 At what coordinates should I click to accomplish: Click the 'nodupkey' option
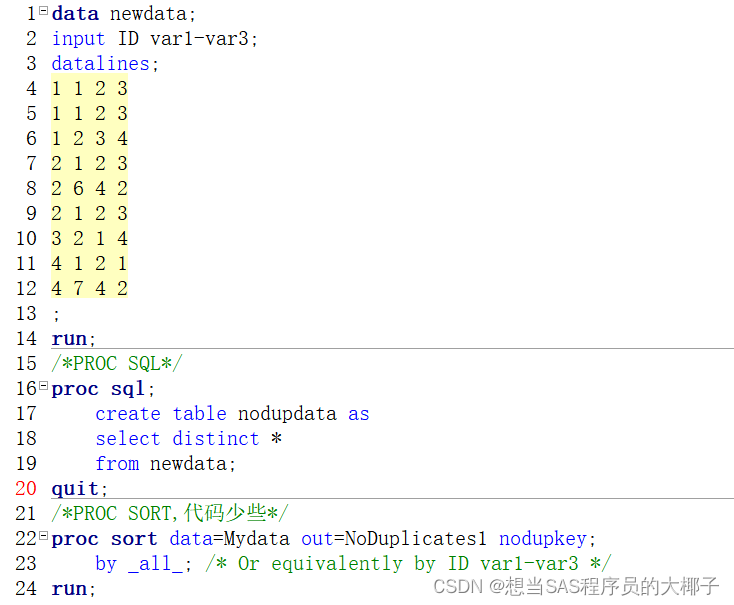(x=543, y=539)
